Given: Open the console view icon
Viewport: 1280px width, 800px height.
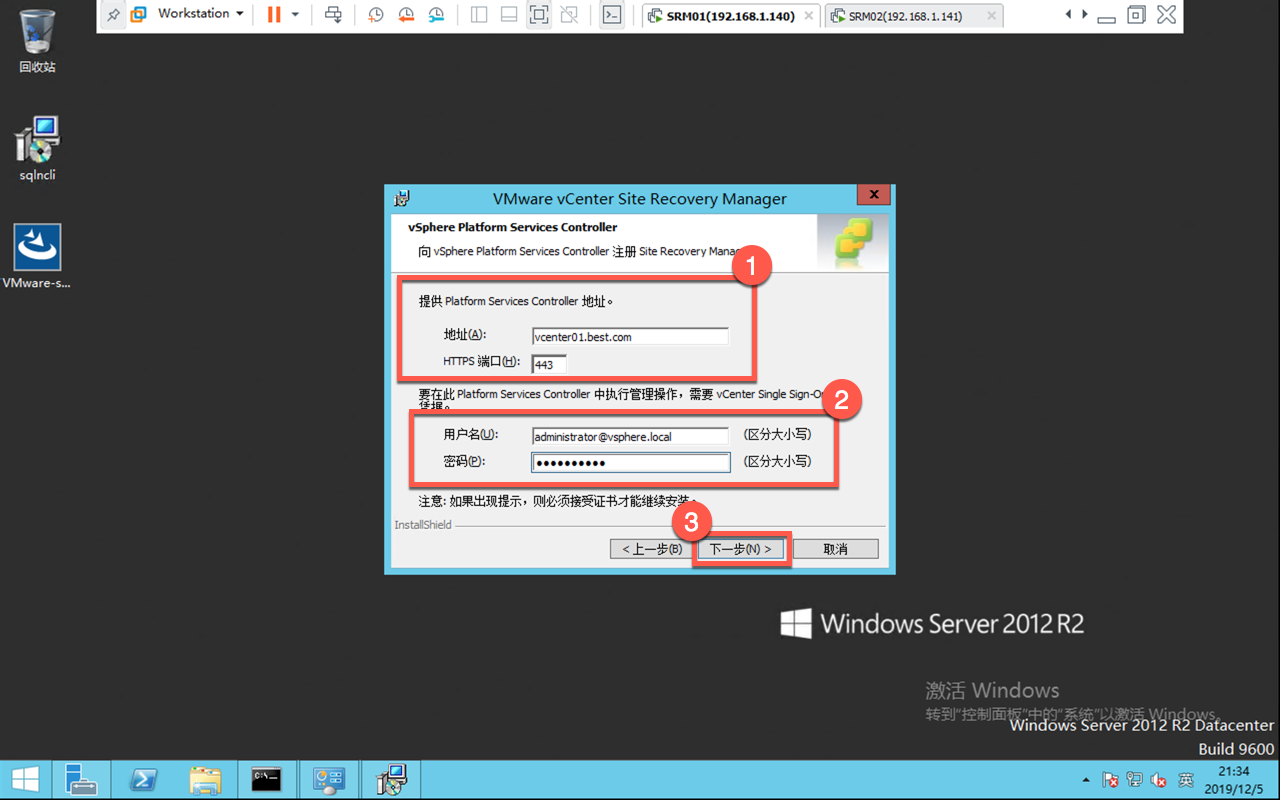Looking at the screenshot, I should pos(612,15).
